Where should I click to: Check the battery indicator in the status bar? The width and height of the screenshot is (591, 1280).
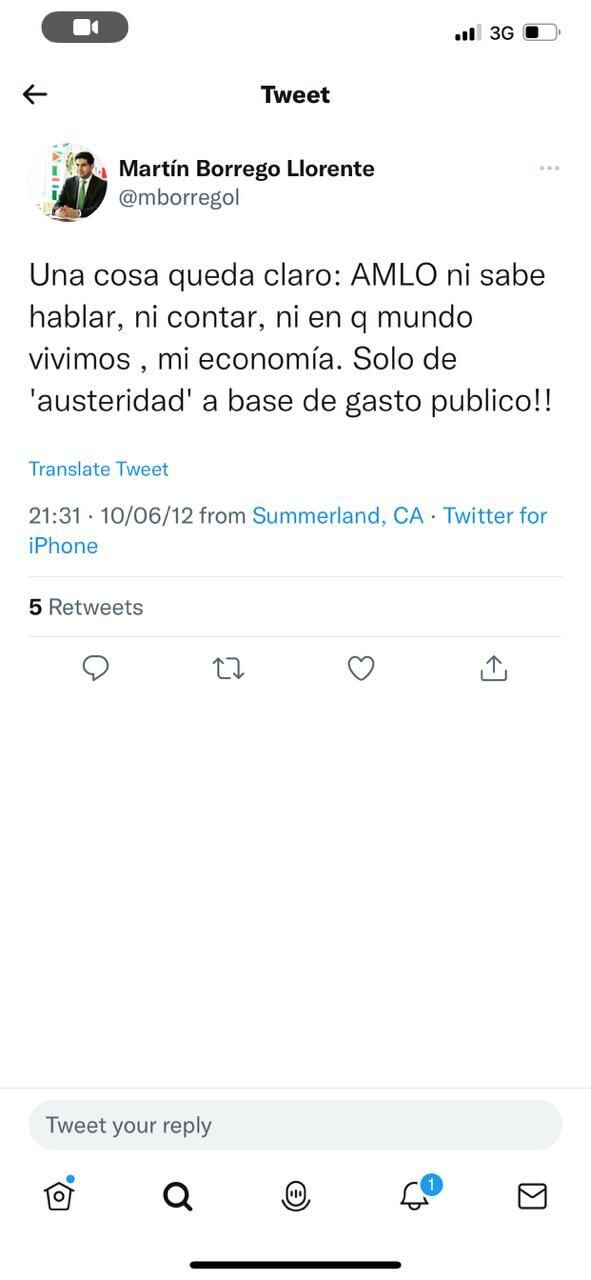(538, 32)
